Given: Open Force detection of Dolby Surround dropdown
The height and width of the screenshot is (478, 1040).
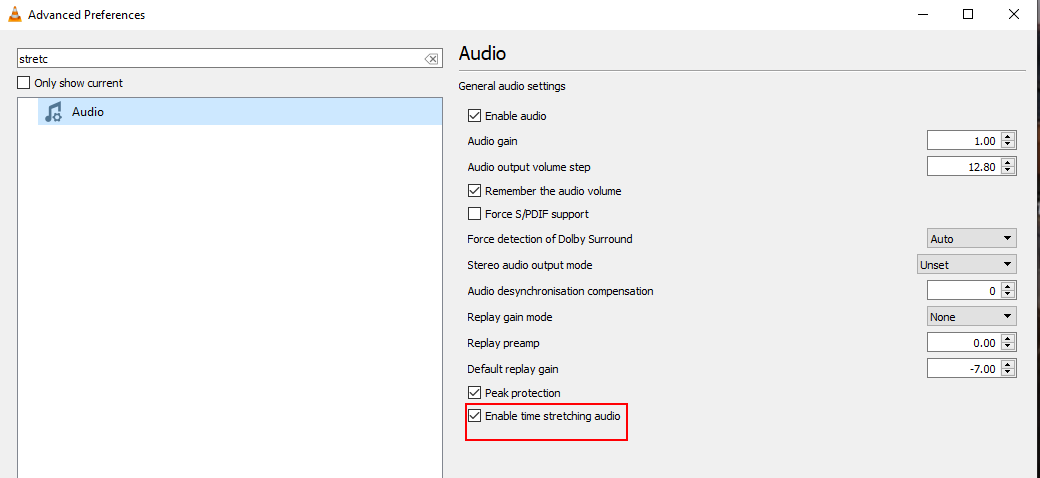Looking at the screenshot, I should (x=971, y=238).
